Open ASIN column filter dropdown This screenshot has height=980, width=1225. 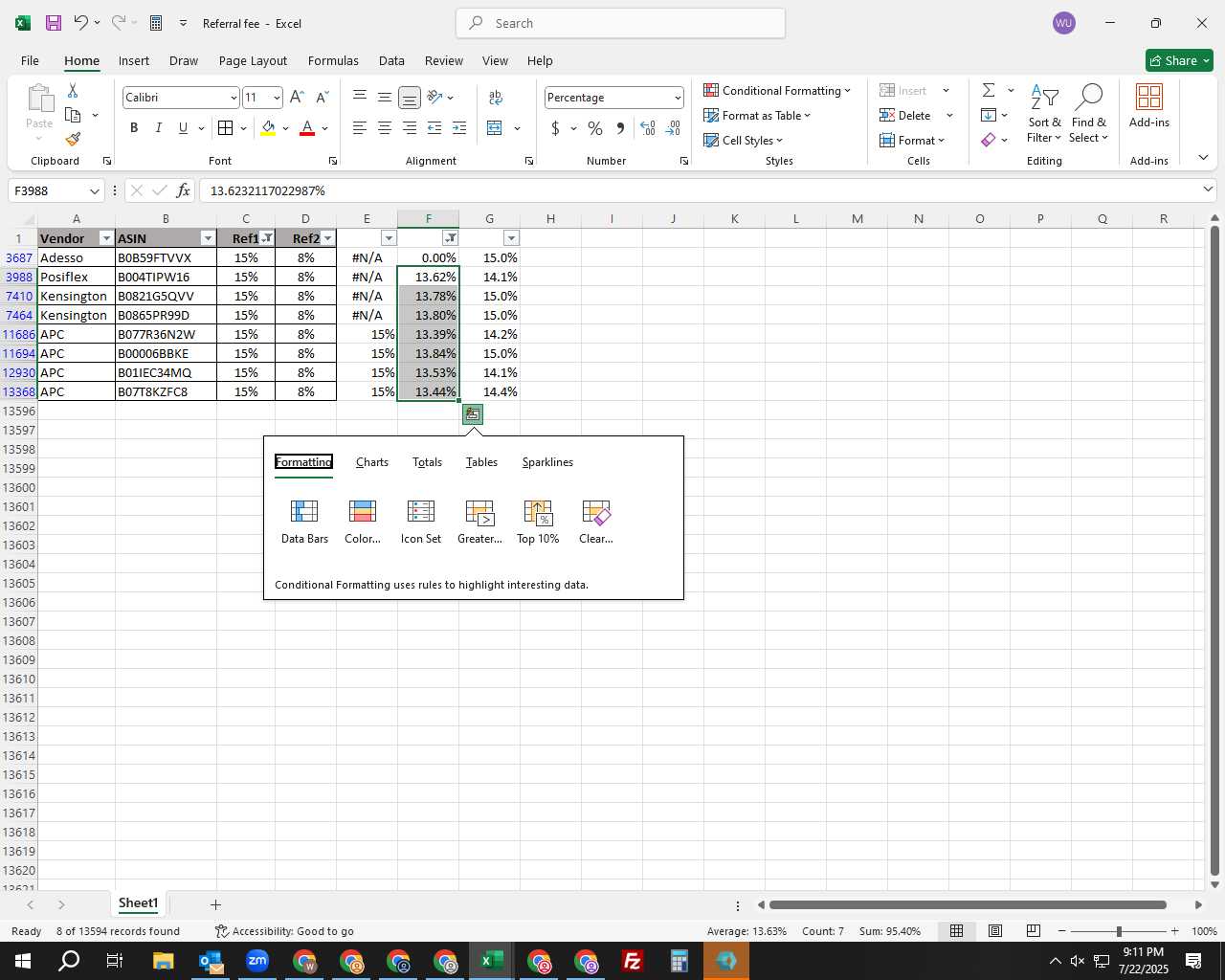click(x=208, y=238)
